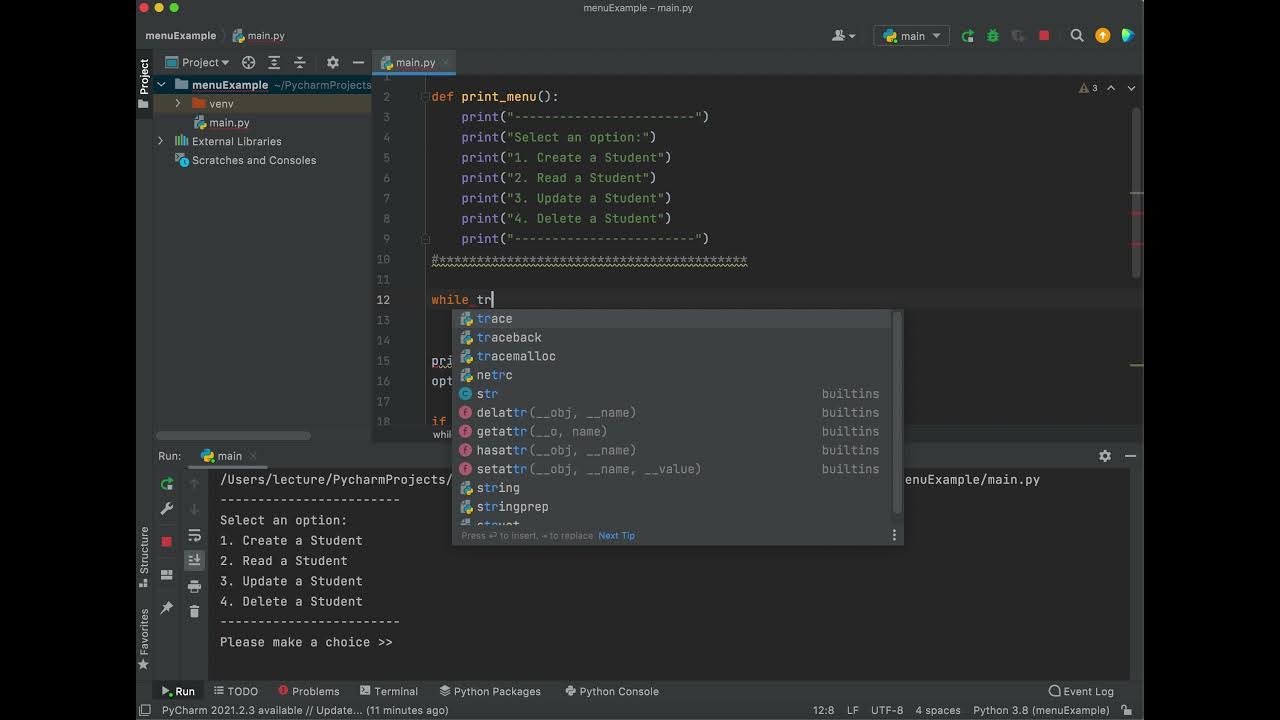1280x720 pixels.
Task: Click the trash icon to clear Run output
Action: 194,611
